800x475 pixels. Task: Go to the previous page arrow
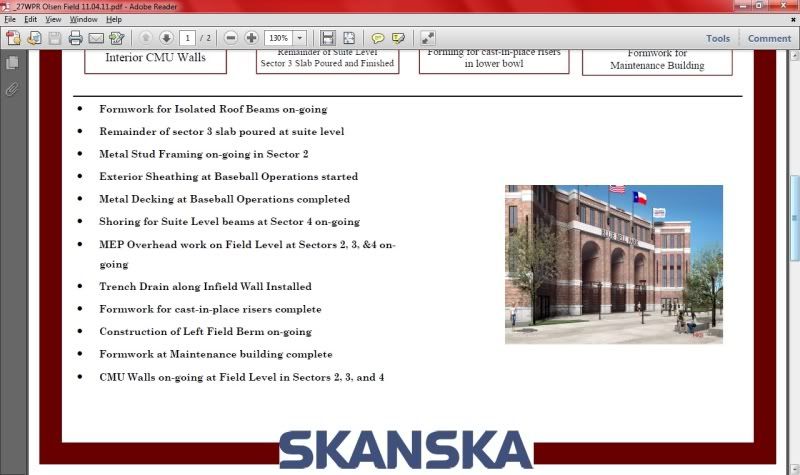tap(146, 39)
